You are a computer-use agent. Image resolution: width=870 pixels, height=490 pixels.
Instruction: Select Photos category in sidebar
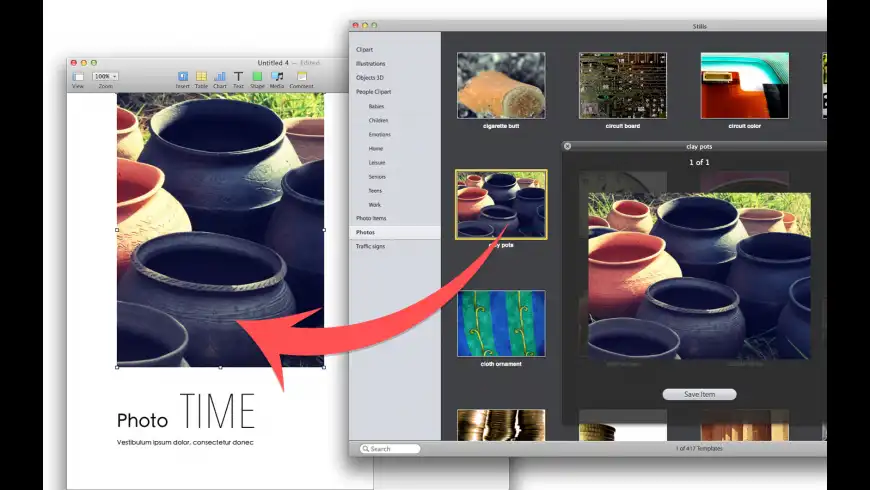click(394, 232)
